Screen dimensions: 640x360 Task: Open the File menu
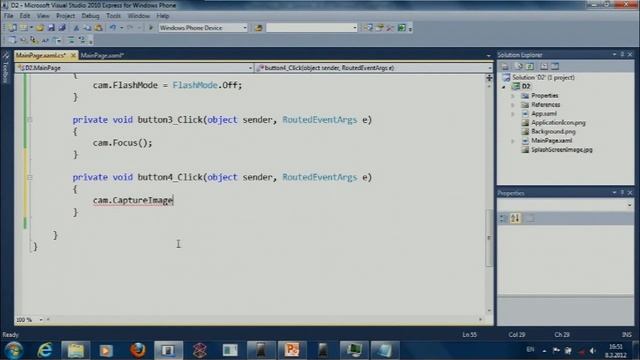[x=9, y=16]
